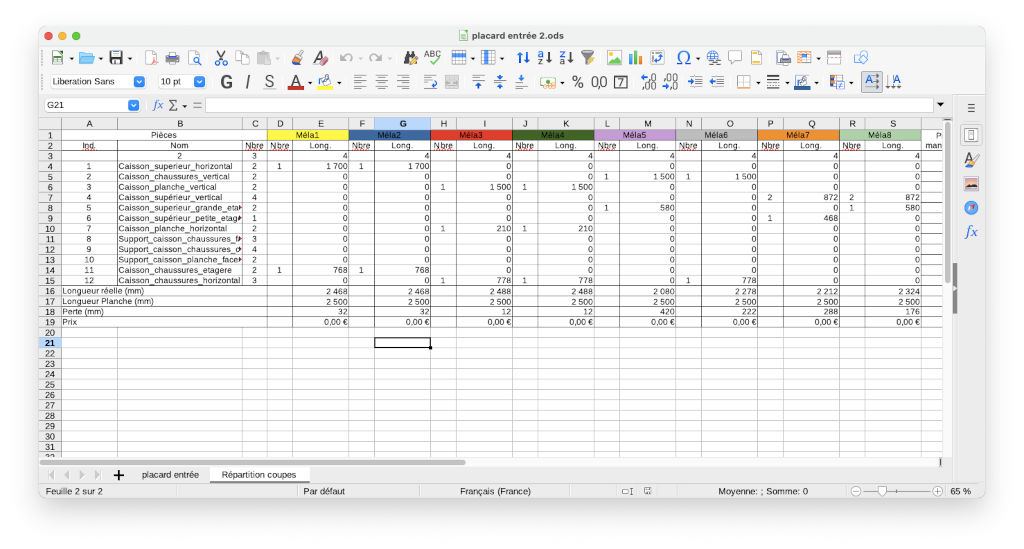
Task: Toggle bold formatting (G)
Action: pyautogui.click(x=226, y=82)
